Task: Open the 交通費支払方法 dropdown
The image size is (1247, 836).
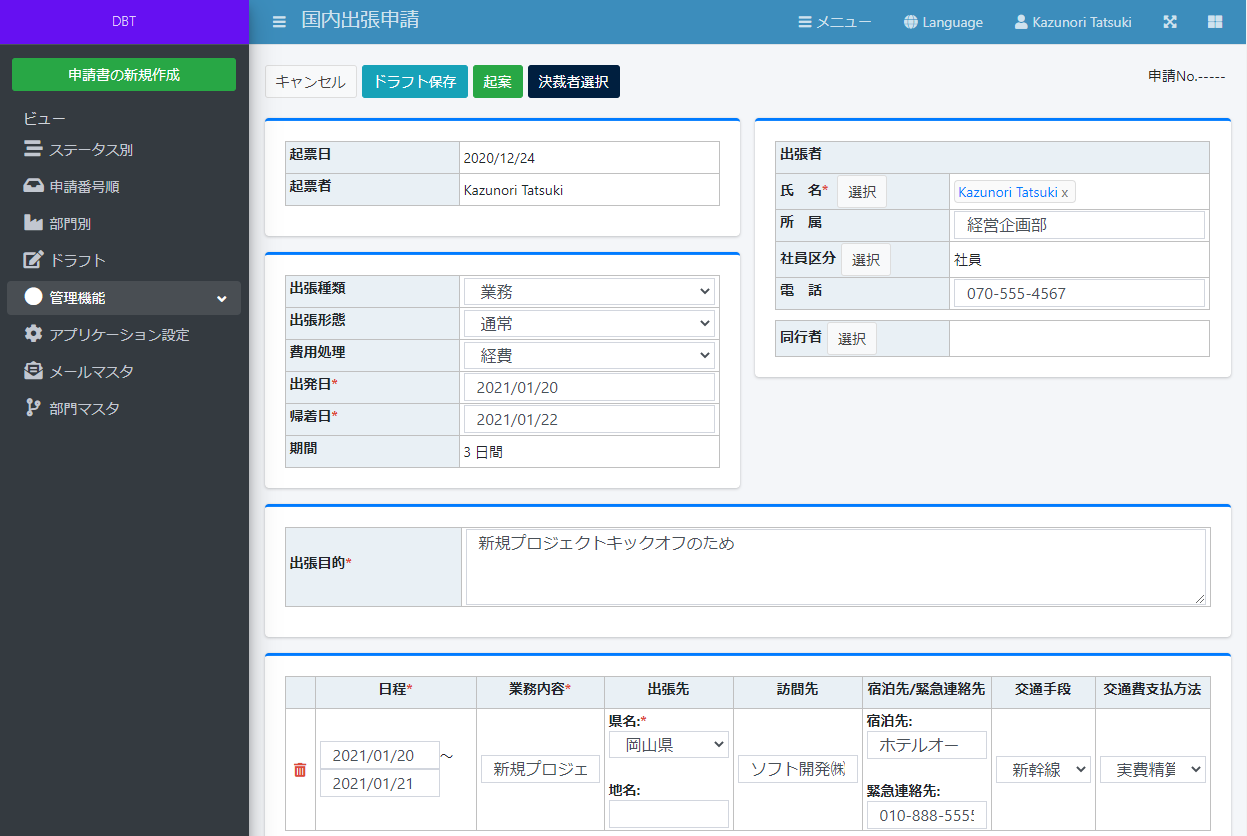Action: coord(1153,769)
